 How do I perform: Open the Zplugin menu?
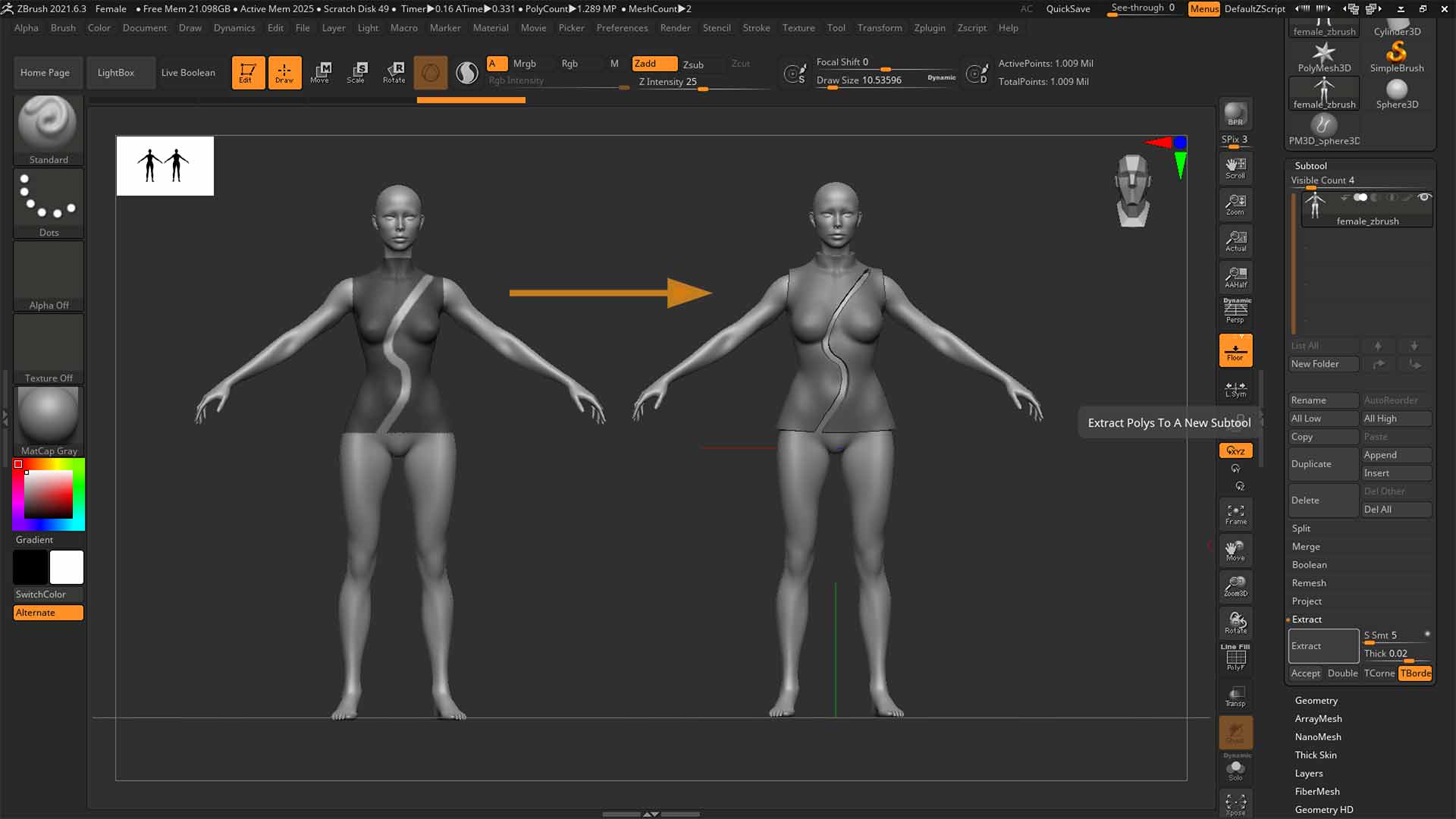click(x=929, y=28)
